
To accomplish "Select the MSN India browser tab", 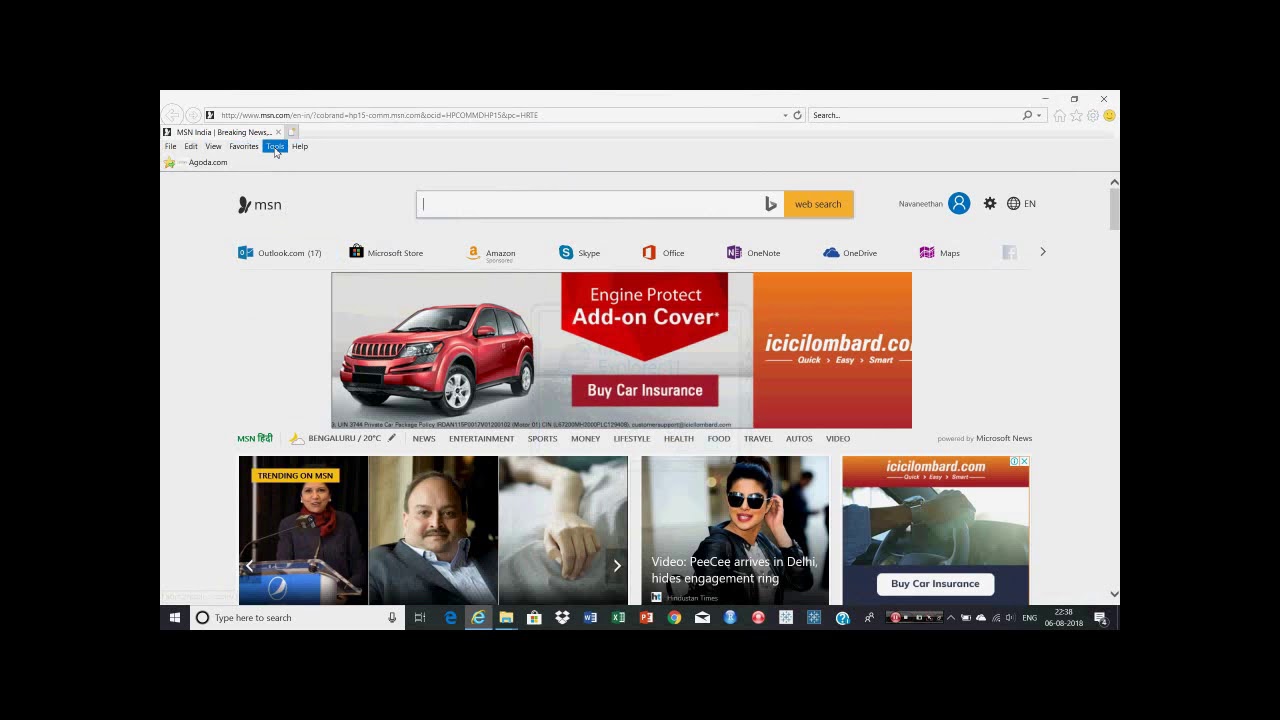I will pos(222,132).
